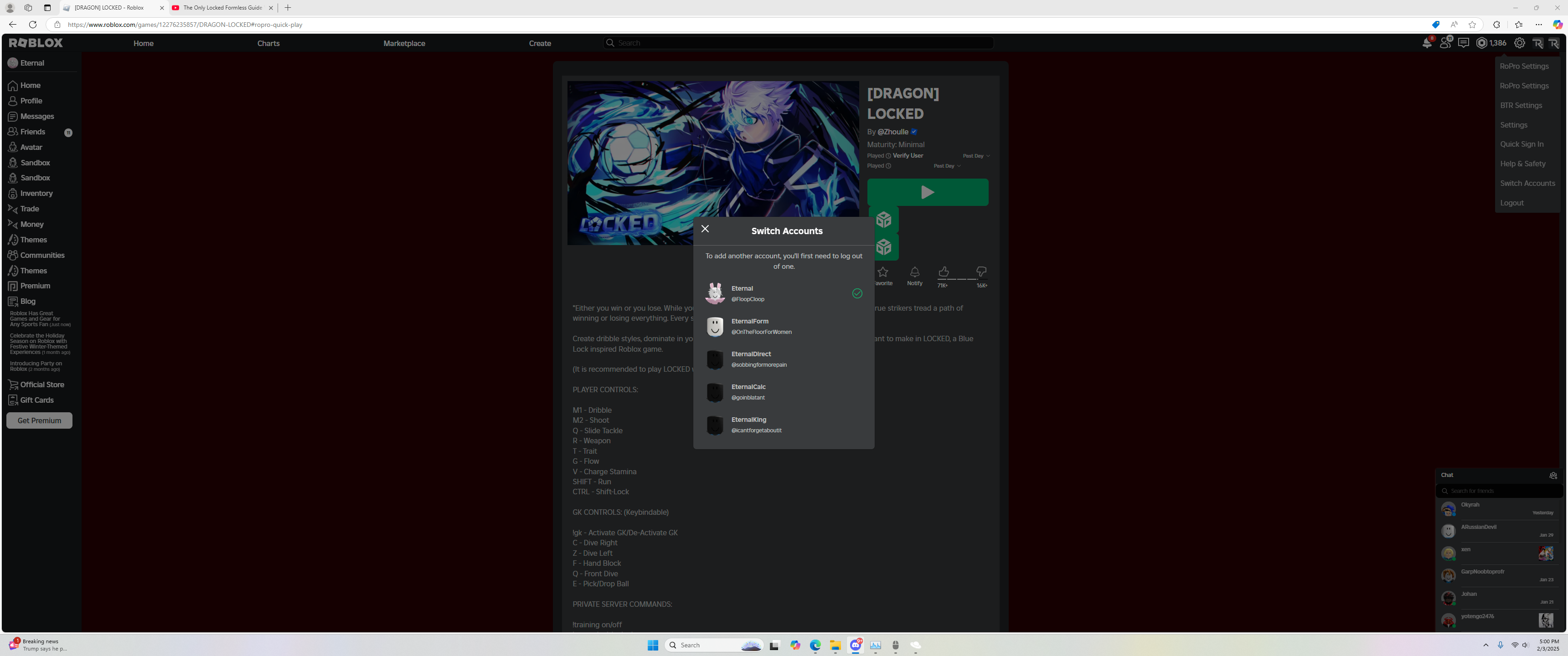Open the Edge favorites list icon
1568x656 pixels.
point(1519,24)
